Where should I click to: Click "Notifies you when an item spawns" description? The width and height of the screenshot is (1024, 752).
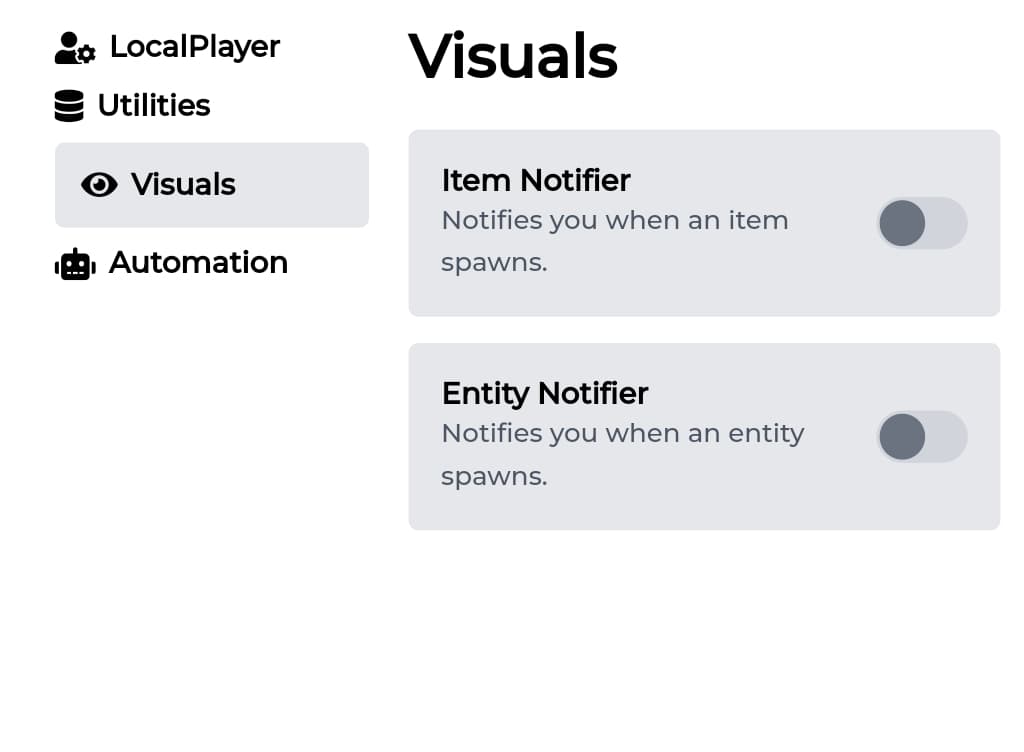614,241
